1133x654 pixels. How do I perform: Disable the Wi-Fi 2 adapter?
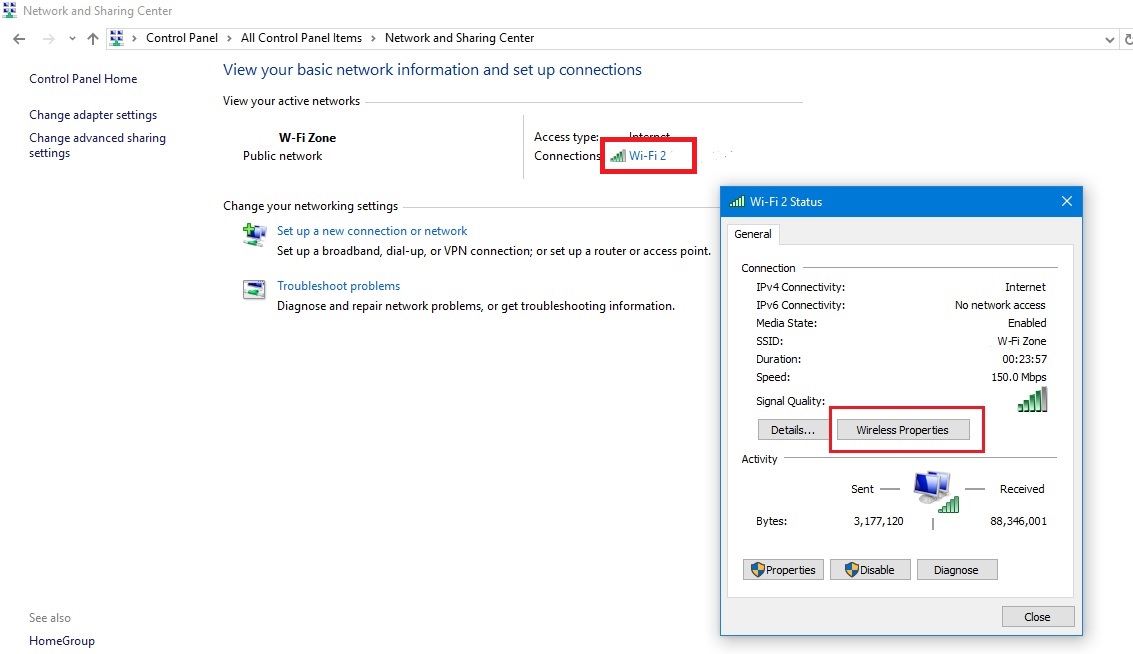pos(869,570)
